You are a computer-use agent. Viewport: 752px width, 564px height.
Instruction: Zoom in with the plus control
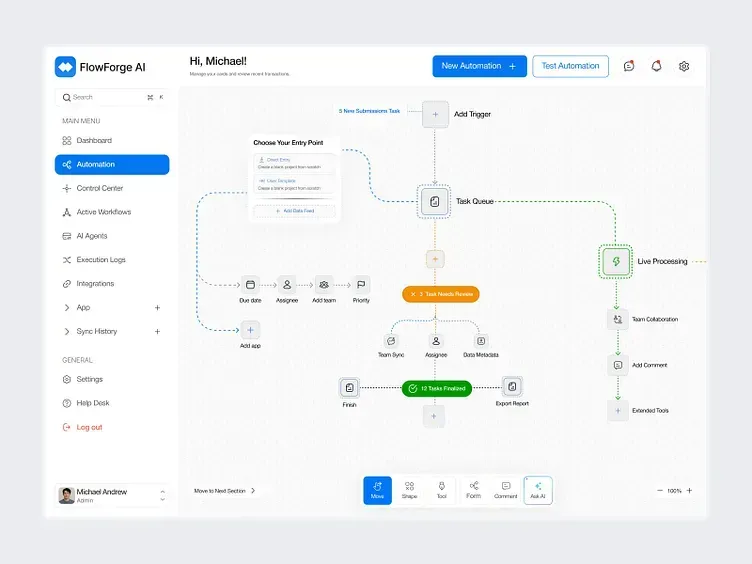click(689, 491)
